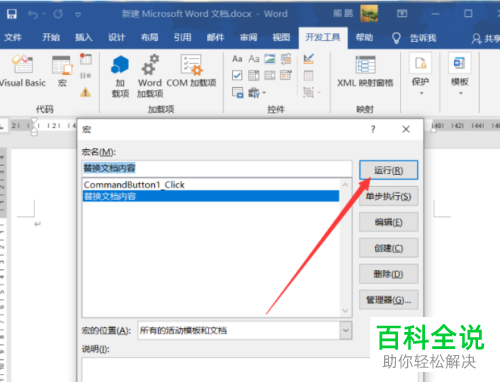This screenshot has height=382, width=500.
Task: Click the 共享 share button
Action: [x=486, y=39]
